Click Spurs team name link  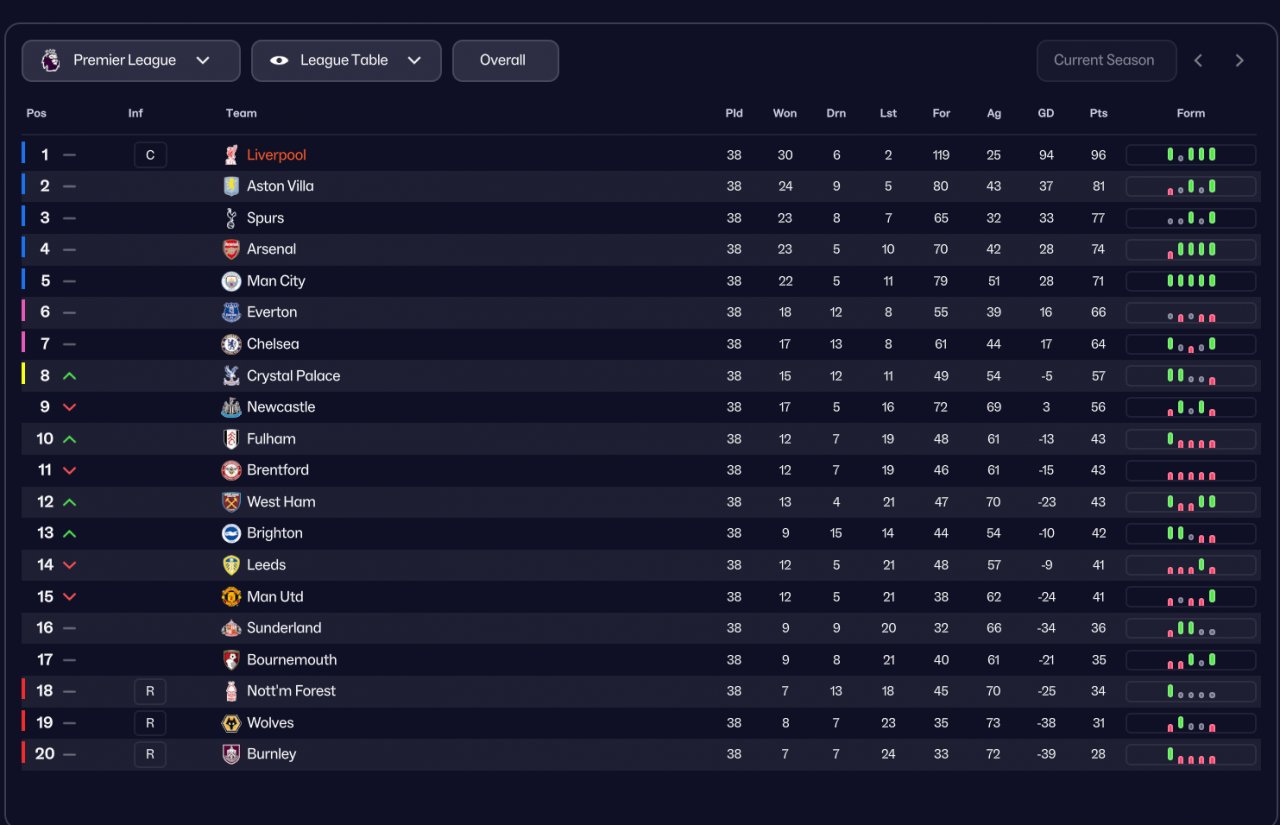coord(265,218)
